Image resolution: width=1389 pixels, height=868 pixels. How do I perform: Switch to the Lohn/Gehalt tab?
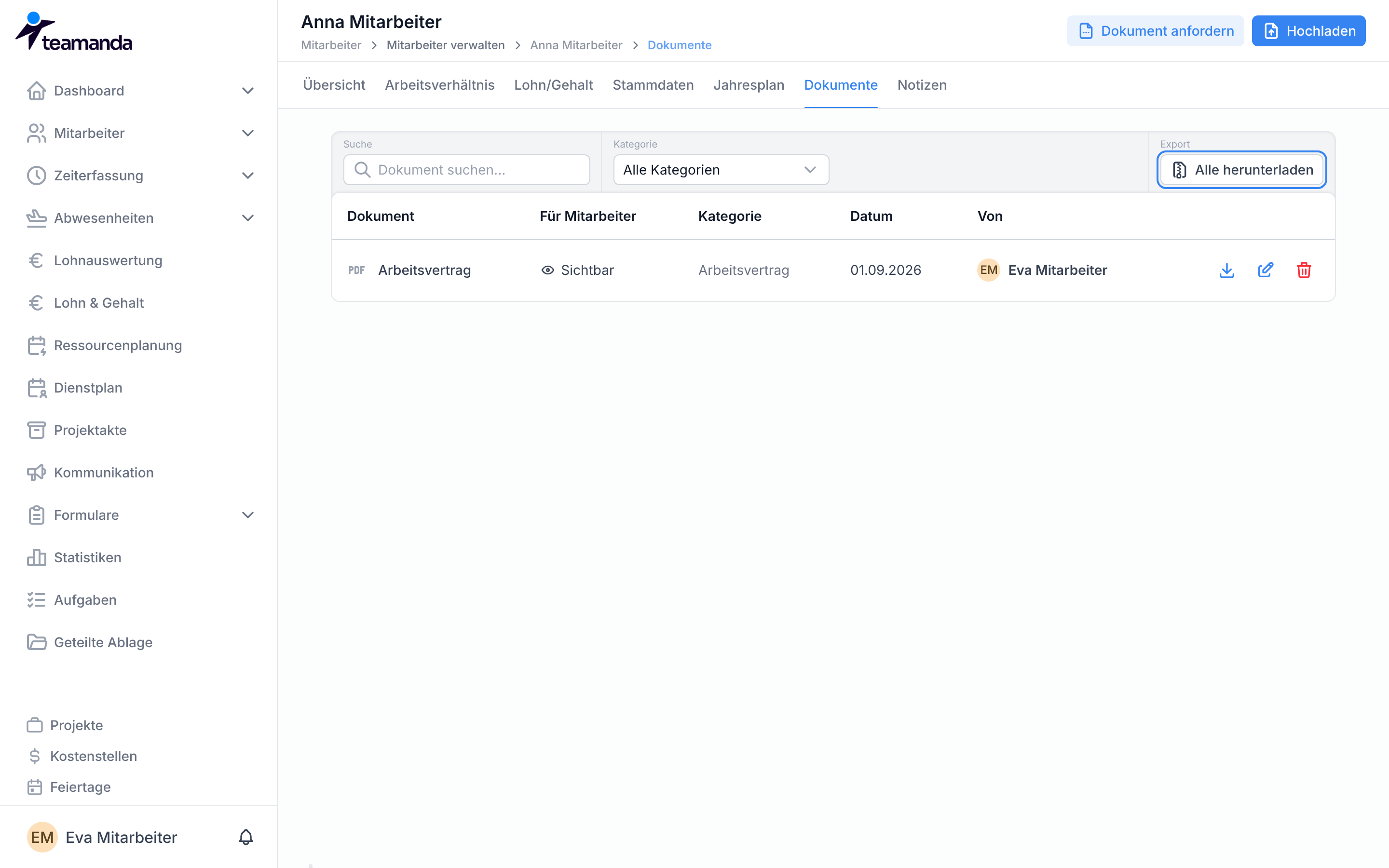[553, 85]
